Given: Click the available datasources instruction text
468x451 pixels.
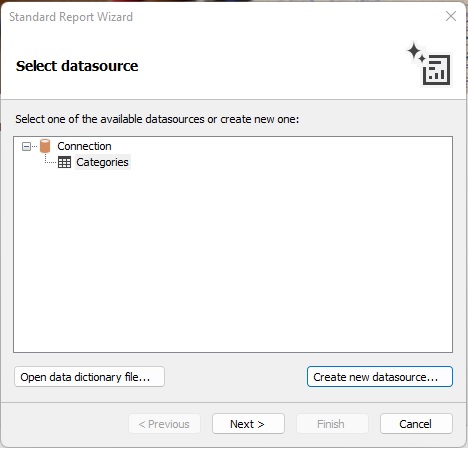Looking at the screenshot, I should click(x=157, y=119).
